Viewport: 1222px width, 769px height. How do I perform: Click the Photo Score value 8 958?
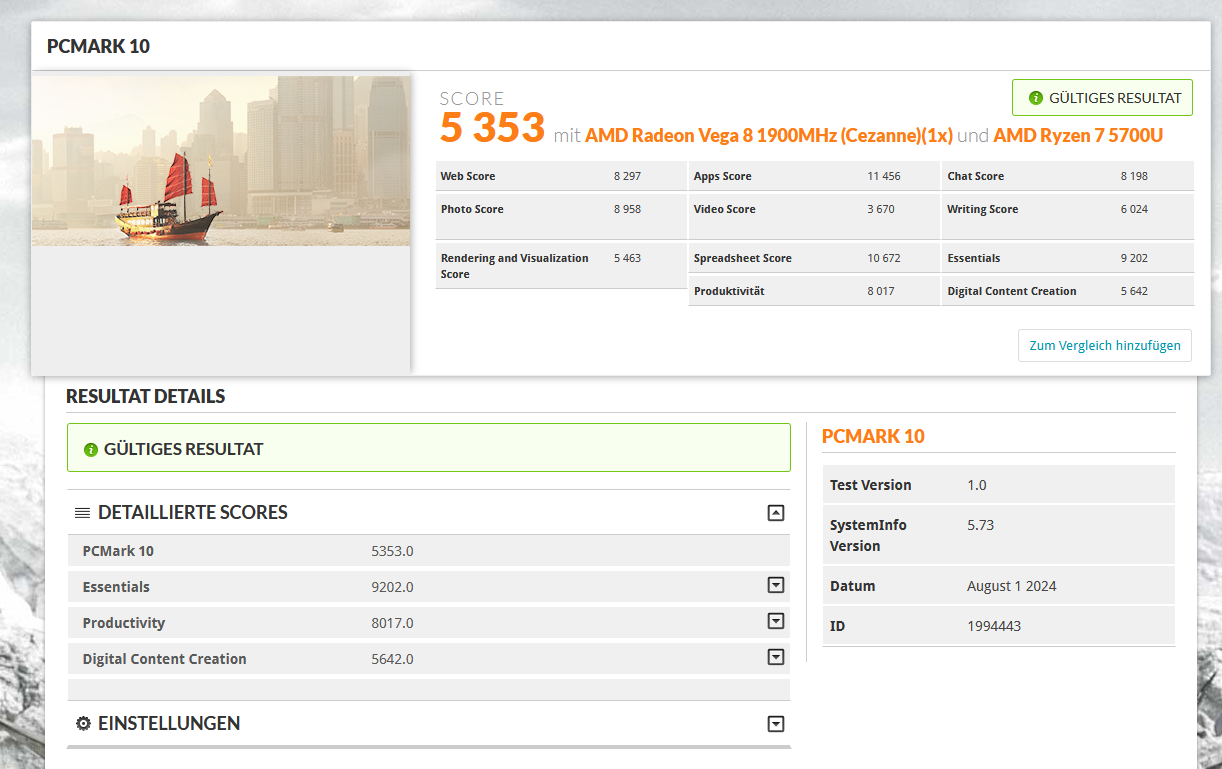point(627,209)
